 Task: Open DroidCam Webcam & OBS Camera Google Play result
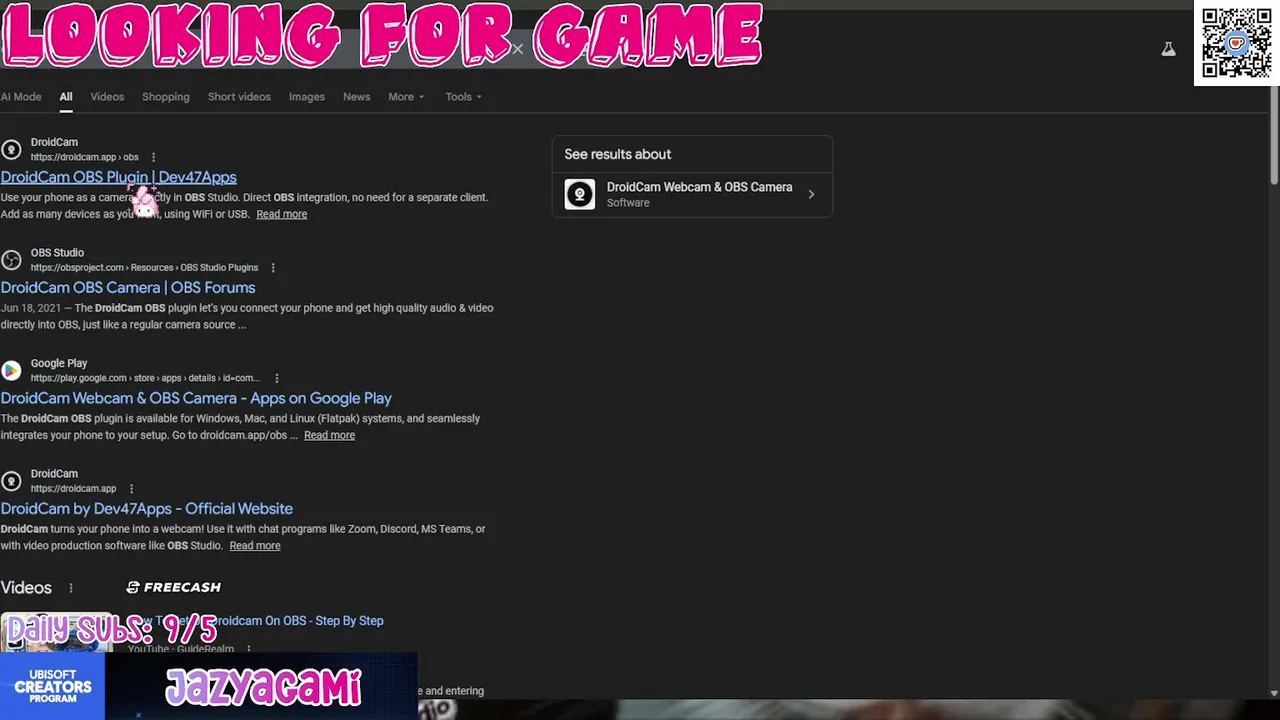coord(196,398)
